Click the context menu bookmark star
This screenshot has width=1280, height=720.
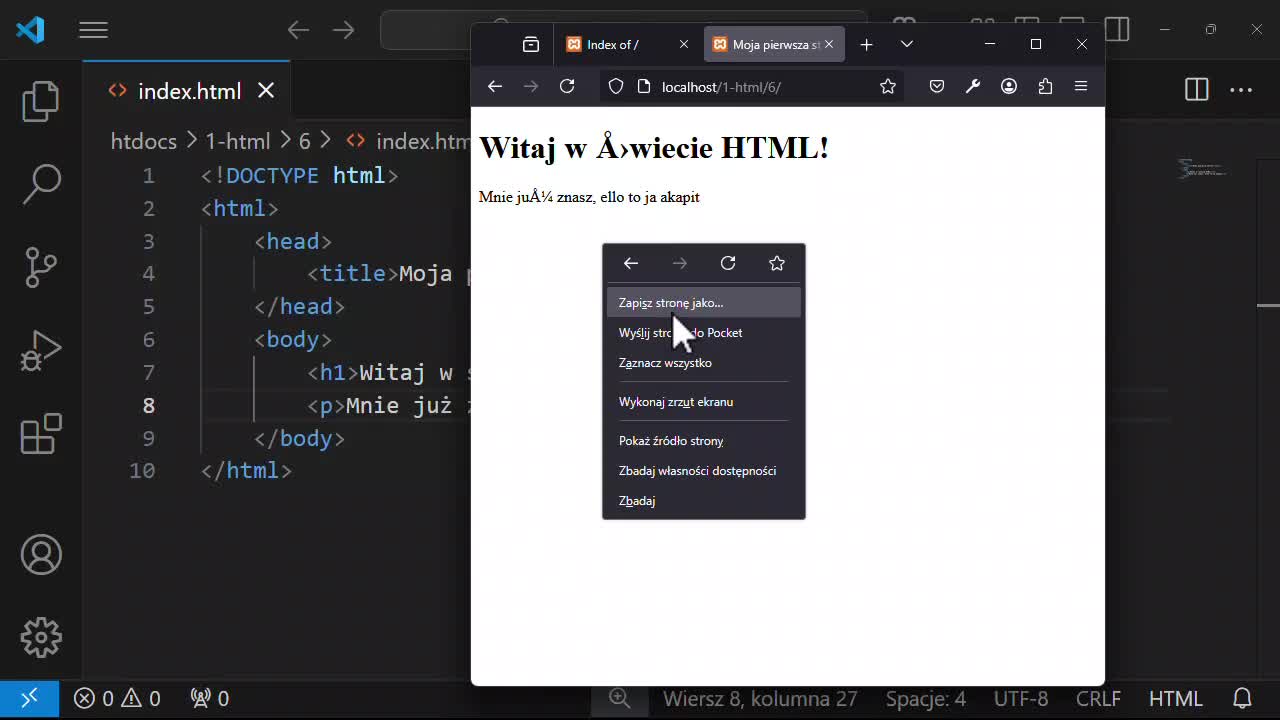[x=777, y=263]
